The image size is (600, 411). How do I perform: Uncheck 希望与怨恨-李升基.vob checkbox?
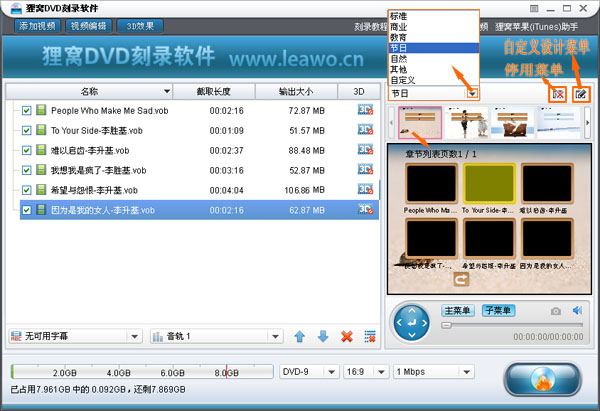[26, 190]
